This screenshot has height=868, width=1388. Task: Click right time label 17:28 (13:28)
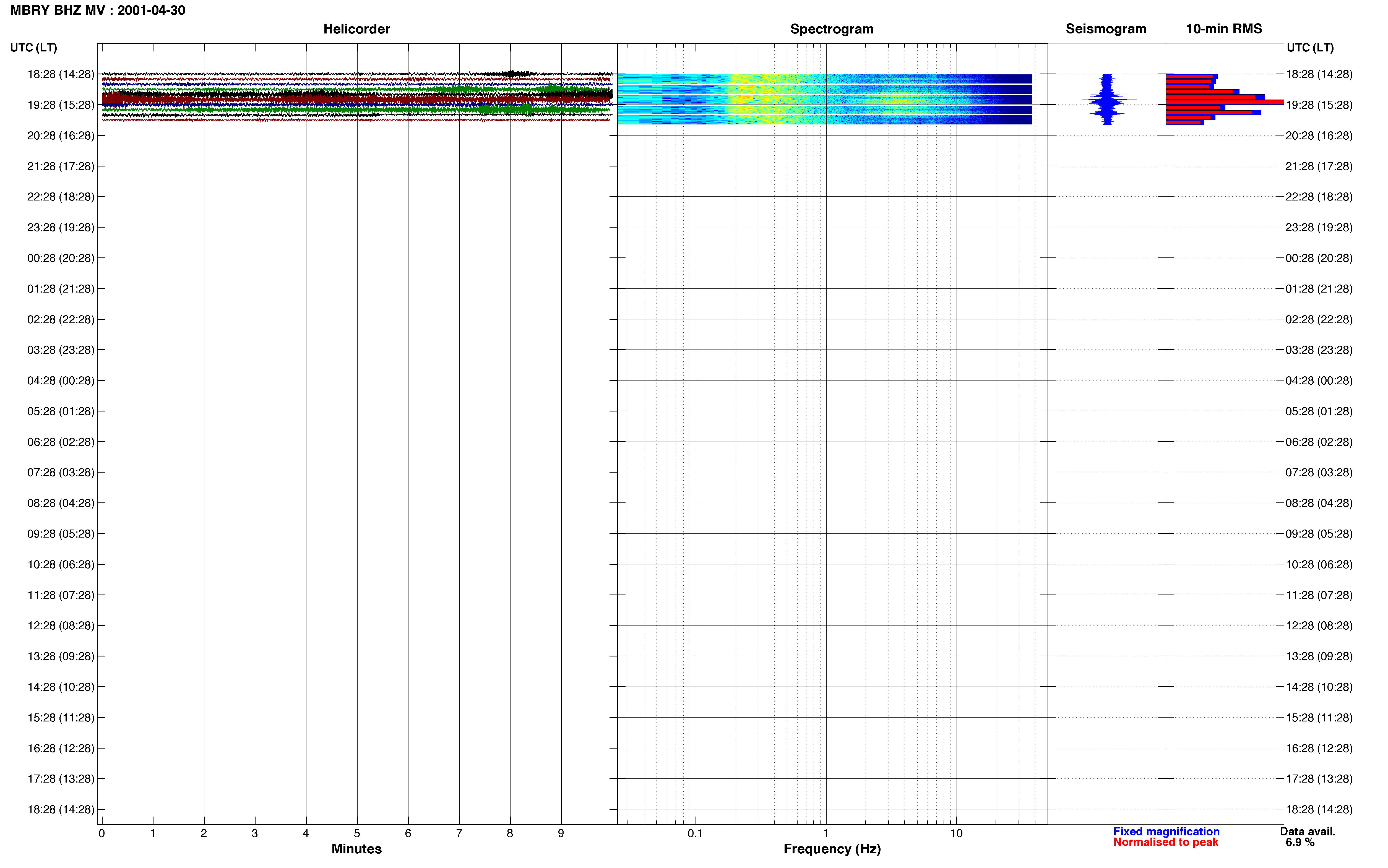1319,779
